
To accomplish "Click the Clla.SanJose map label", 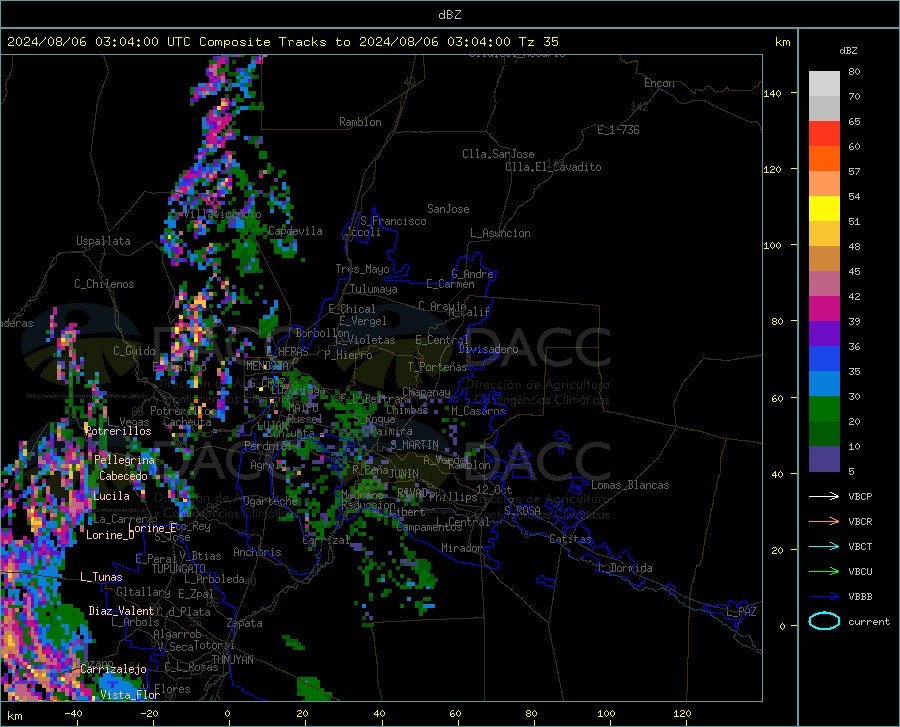I will pyautogui.click(x=498, y=154).
